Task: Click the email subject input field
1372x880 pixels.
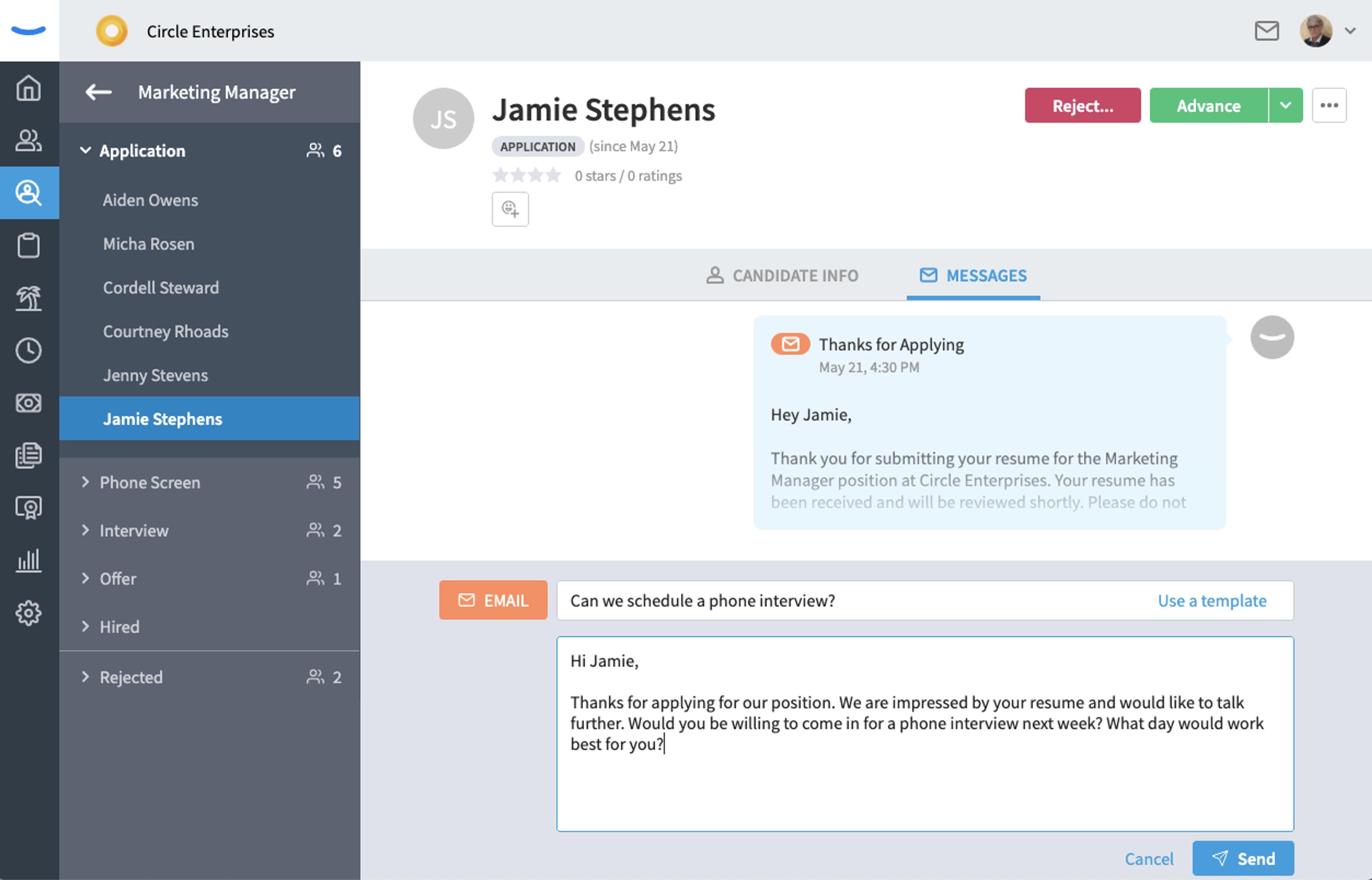Action: (925, 601)
